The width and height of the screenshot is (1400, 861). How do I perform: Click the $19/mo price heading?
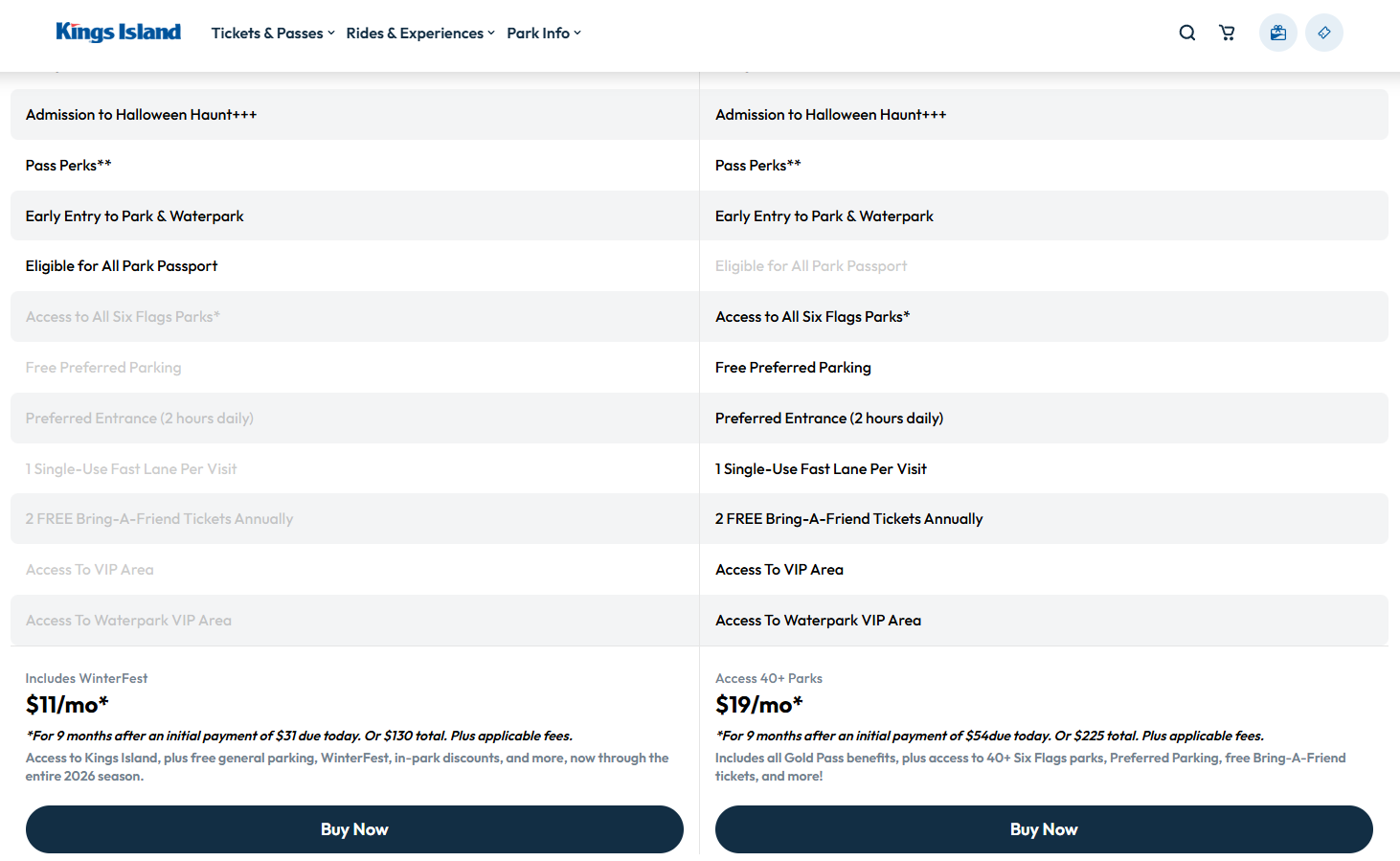pos(758,705)
